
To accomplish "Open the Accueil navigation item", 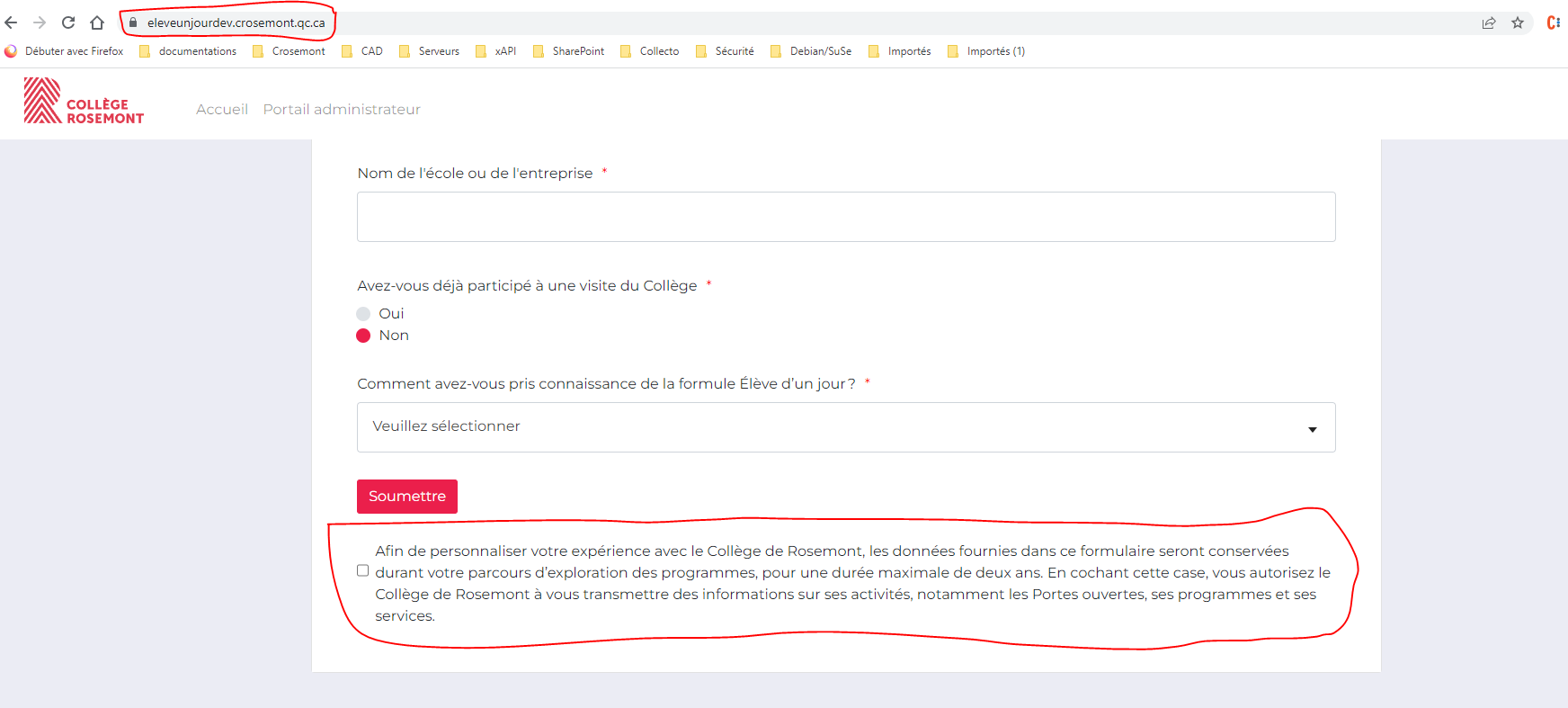I will pos(222,109).
